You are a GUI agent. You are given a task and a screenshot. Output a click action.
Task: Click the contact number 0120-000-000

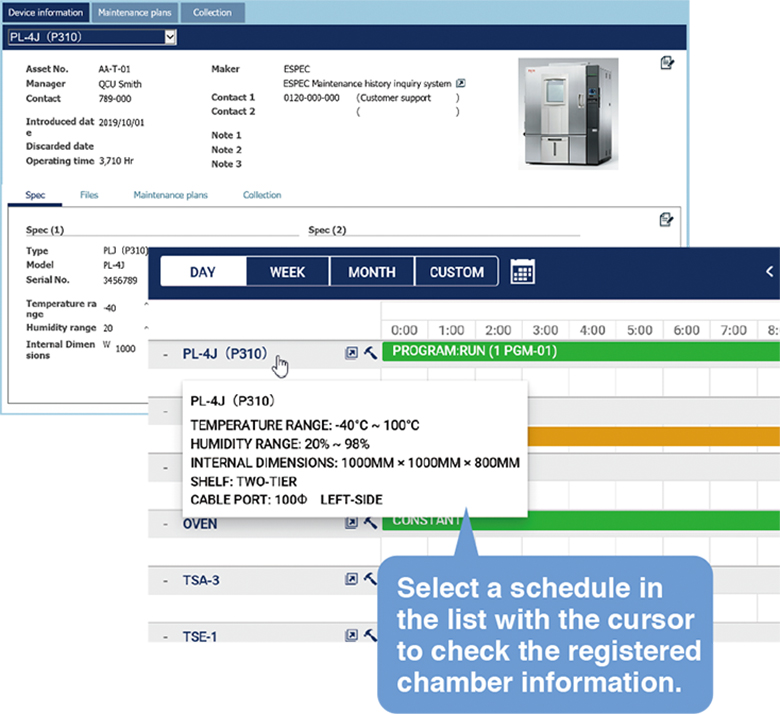311,98
